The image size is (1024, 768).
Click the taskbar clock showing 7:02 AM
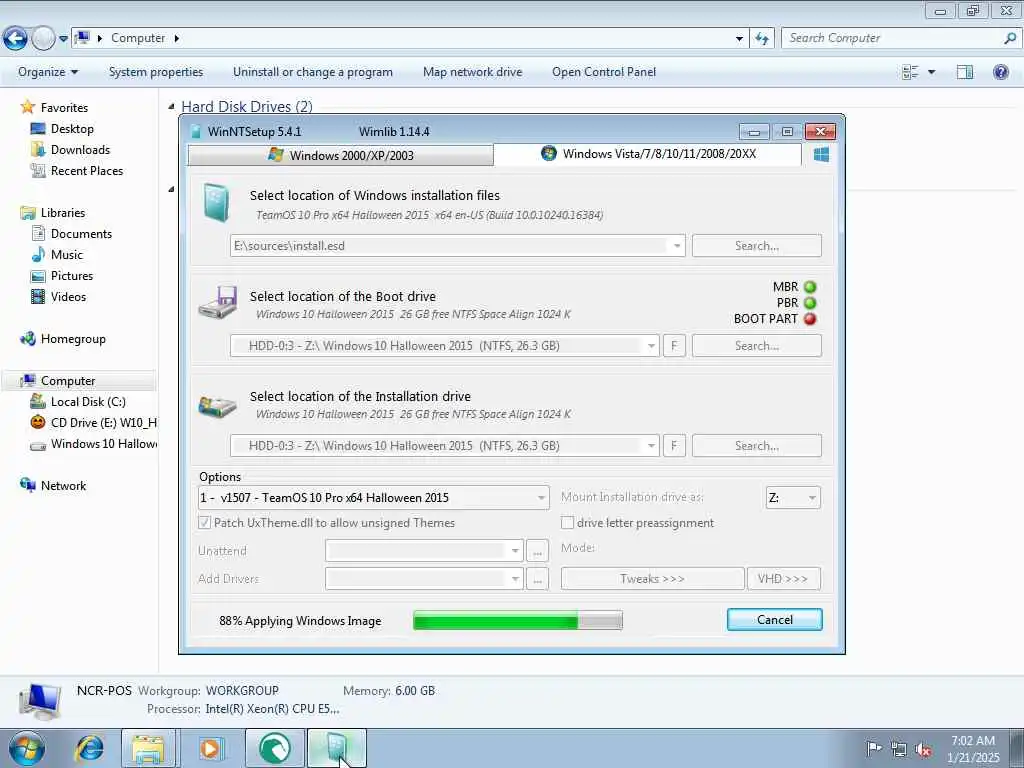(973, 749)
